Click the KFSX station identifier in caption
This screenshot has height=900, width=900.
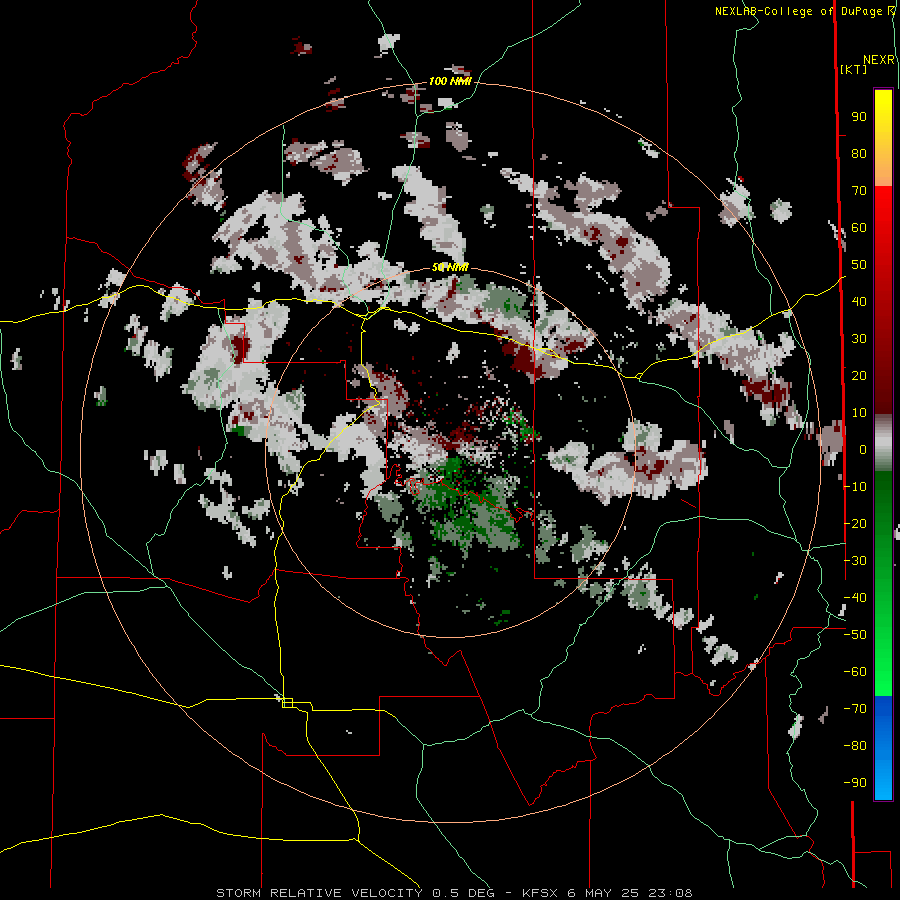click(541, 893)
